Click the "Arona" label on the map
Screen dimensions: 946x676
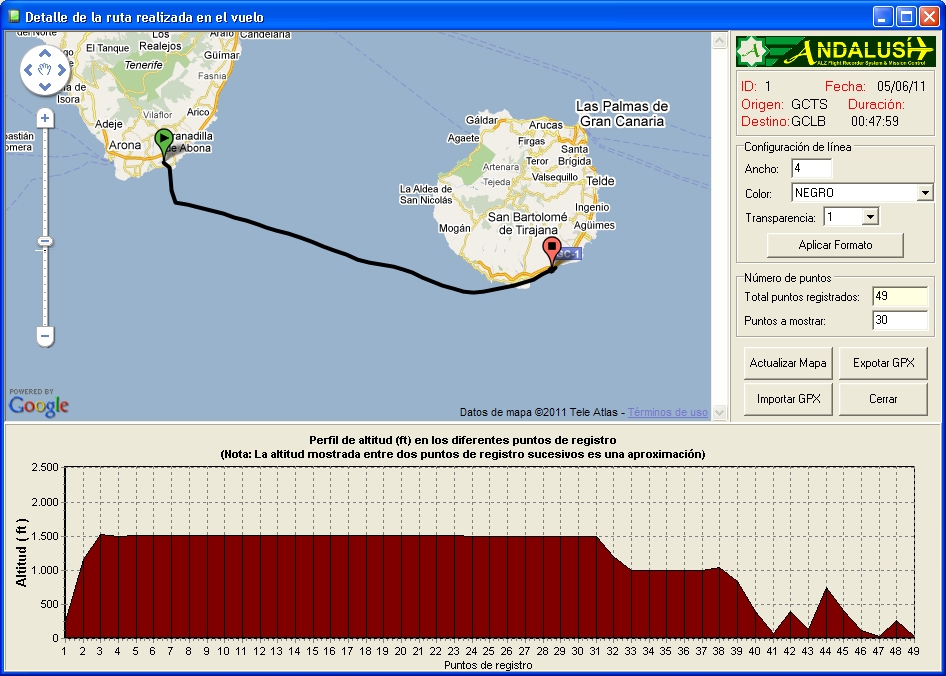tap(125, 145)
